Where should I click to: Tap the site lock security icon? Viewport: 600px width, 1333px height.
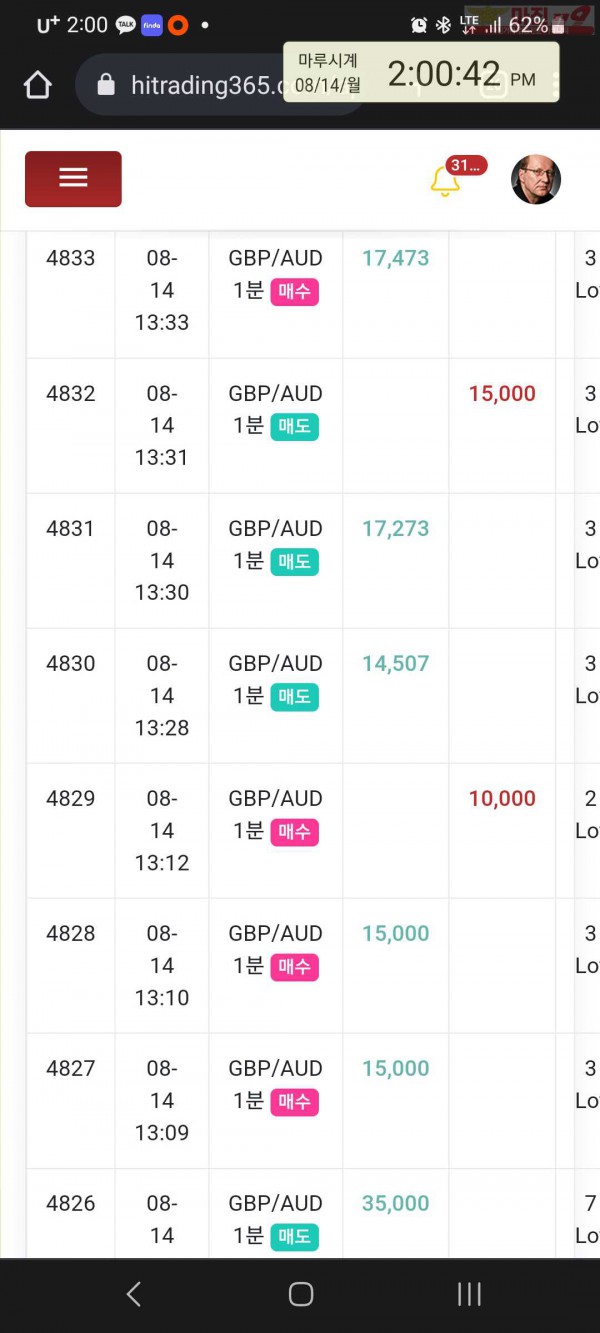click(x=106, y=86)
